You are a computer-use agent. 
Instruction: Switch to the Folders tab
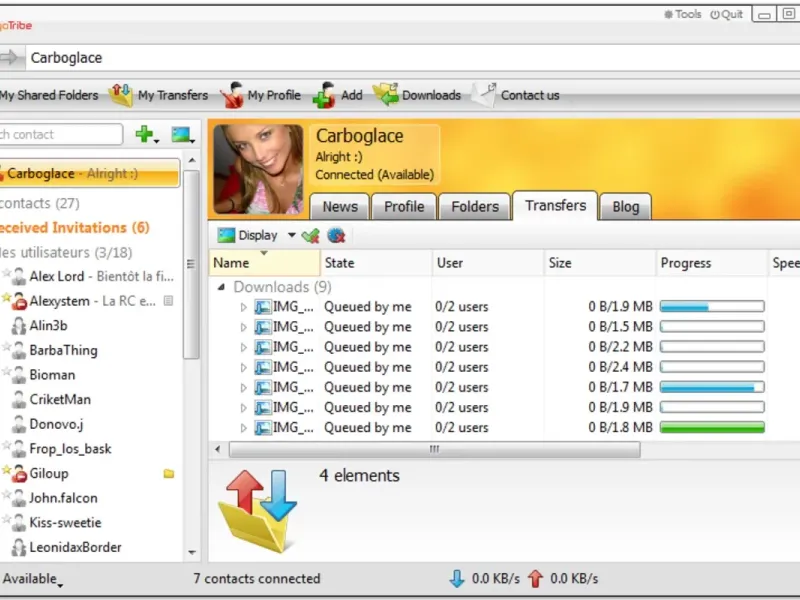pyautogui.click(x=474, y=207)
